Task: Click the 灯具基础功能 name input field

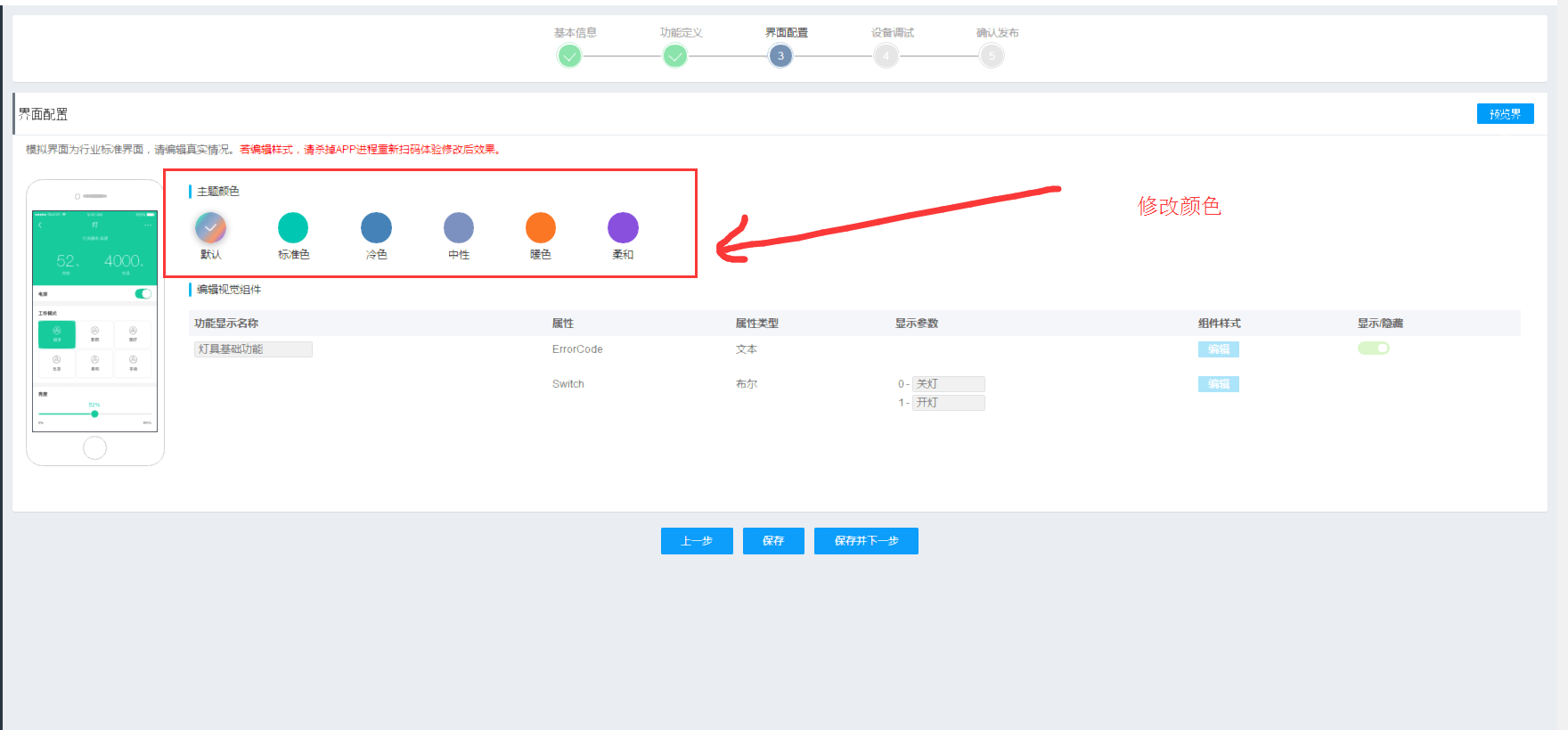Action: coord(253,349)
